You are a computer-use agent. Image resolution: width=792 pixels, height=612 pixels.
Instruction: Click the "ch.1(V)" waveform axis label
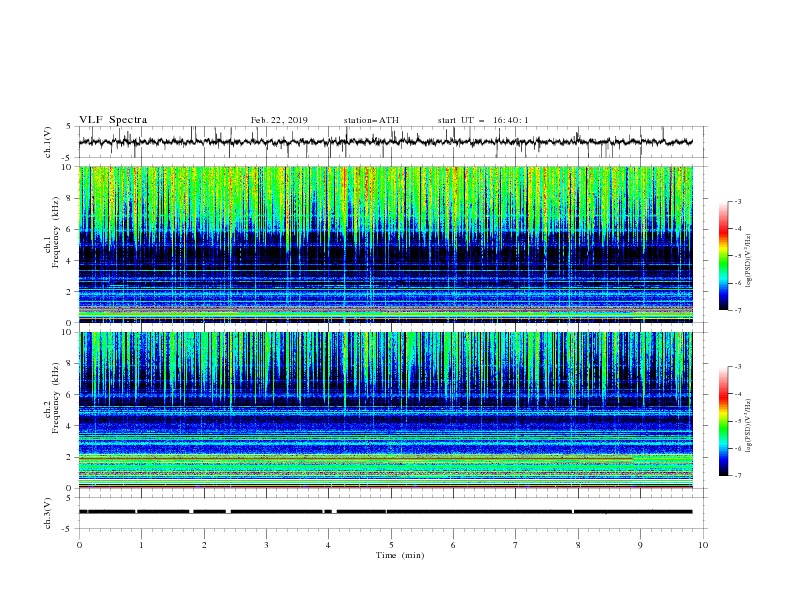48,142
